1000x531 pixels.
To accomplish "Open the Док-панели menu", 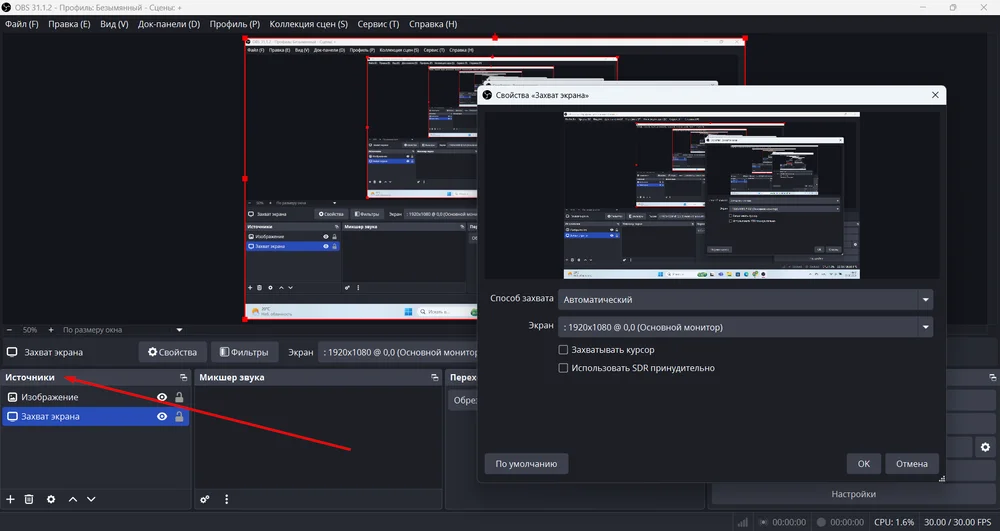I will (168, 24).
